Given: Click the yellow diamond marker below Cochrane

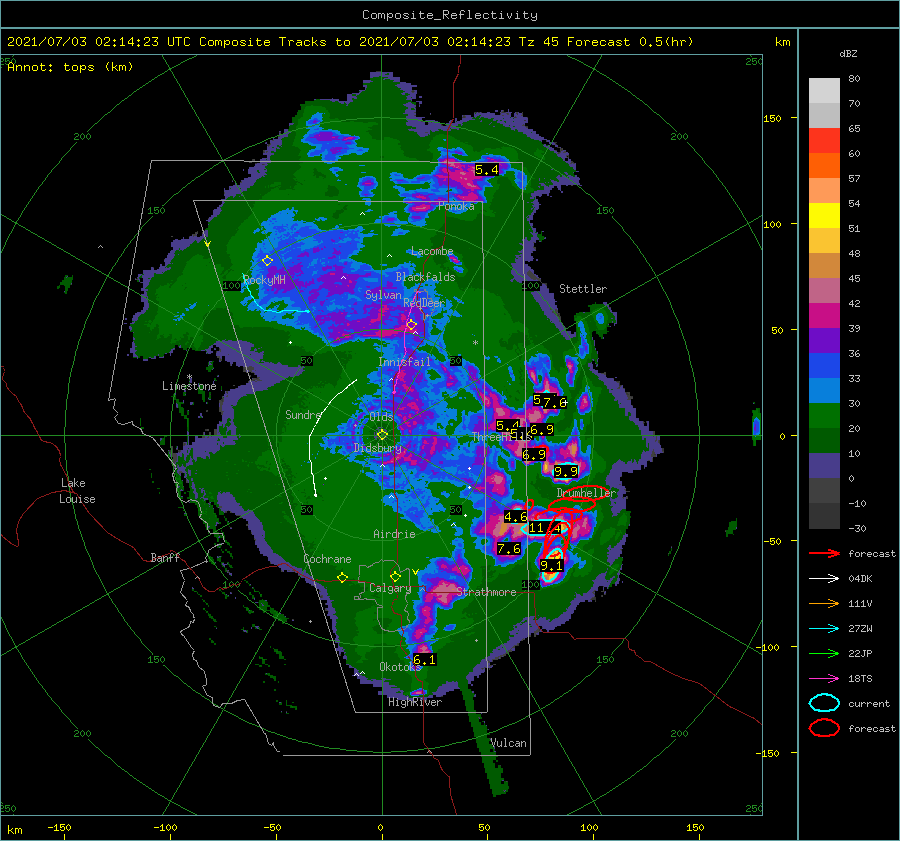Looking at the screenshot, I should point(343,578).
